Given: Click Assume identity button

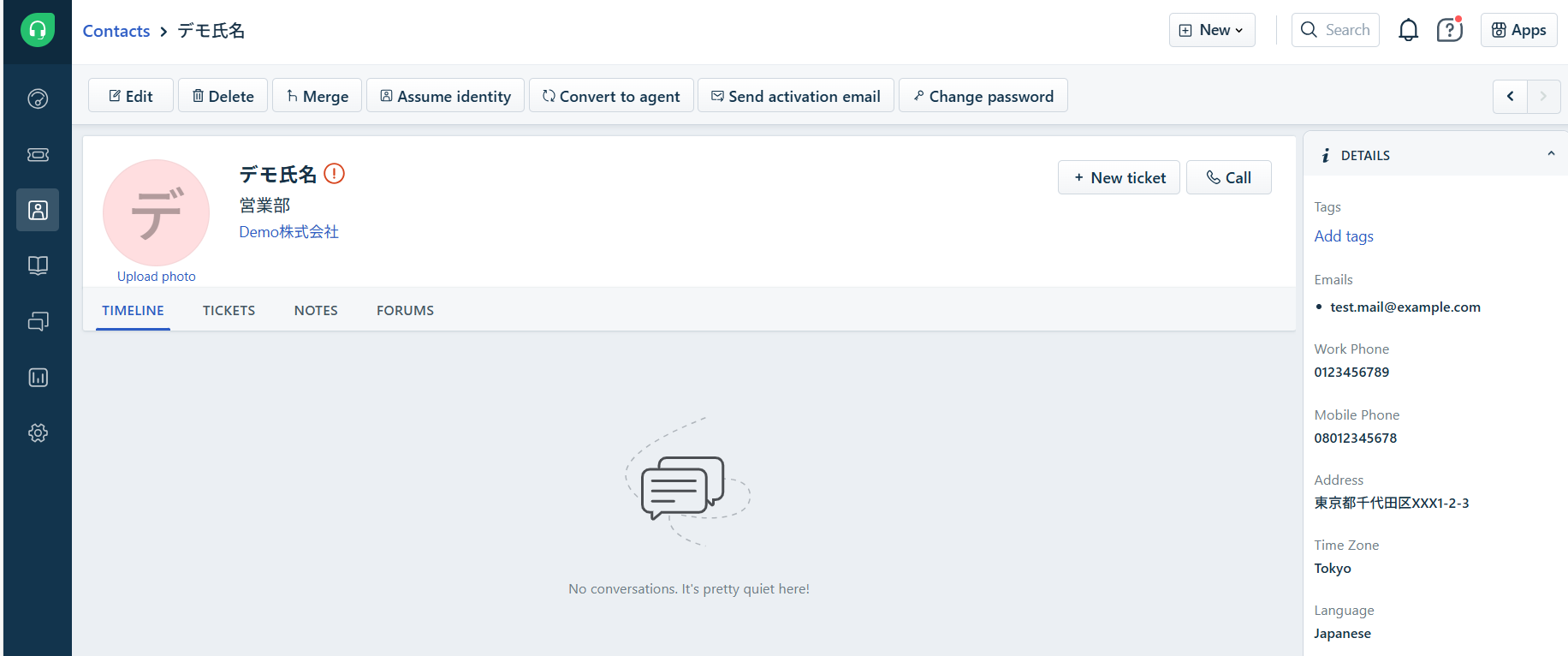Looking at the screenshot, I should pyautogui.click(x=445, y=96).
